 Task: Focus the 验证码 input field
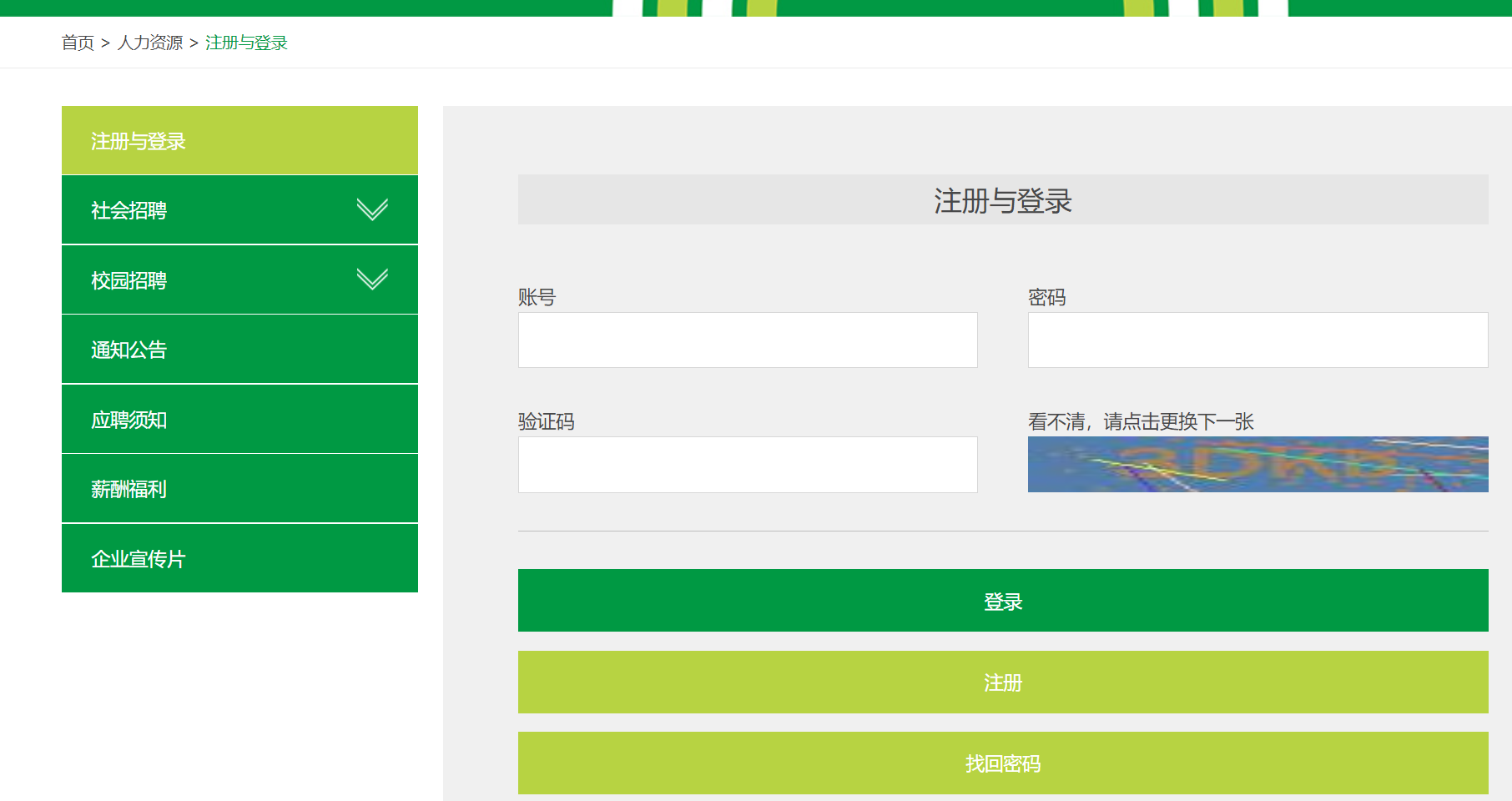[748, 465]
